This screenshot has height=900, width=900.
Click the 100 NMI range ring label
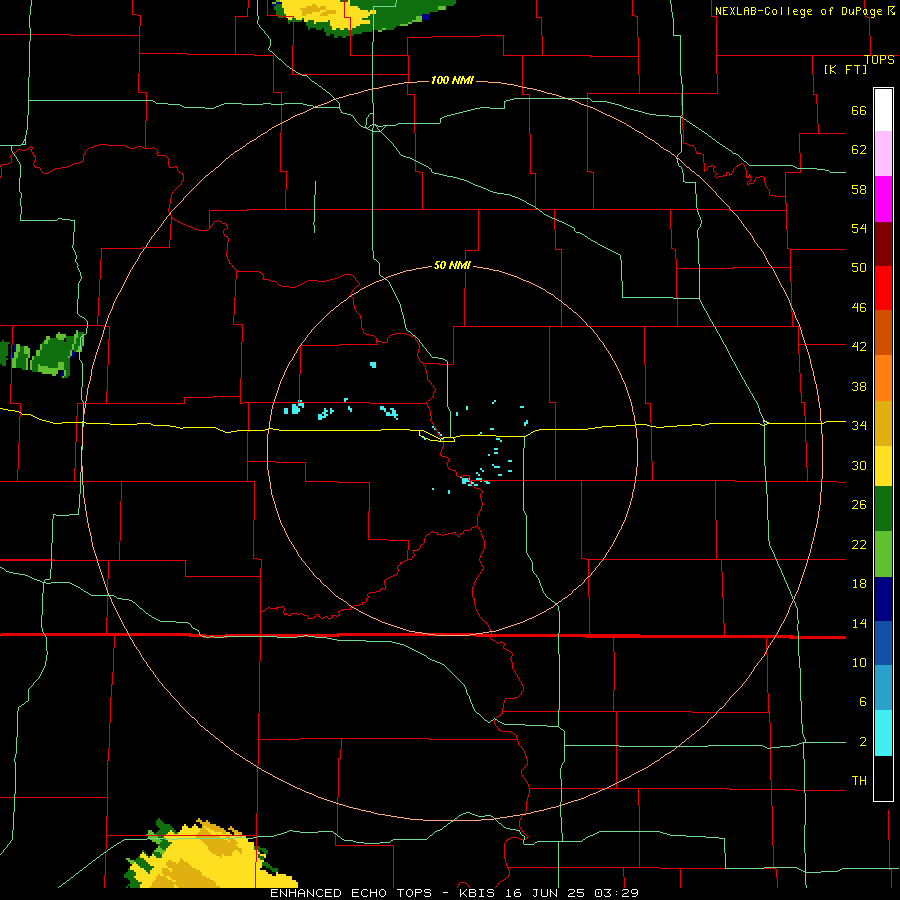click(x=452, y=80)
